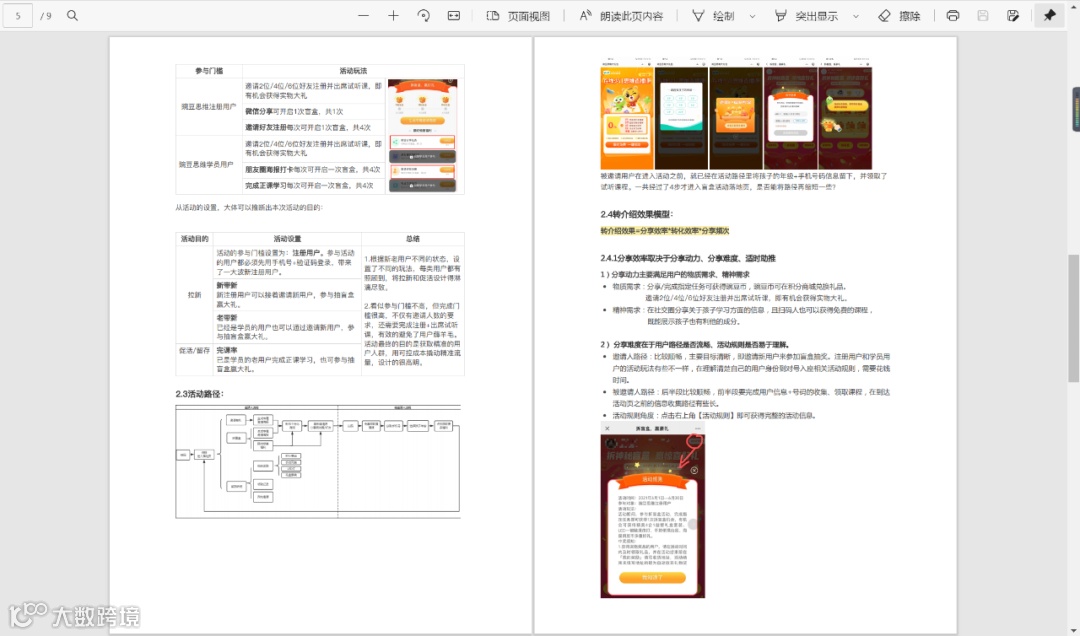Image resolution: width=1080 pixels, height=636 pixels.
Task: Click the 活动目的 table header cell
Action: (x=194, y=238)
